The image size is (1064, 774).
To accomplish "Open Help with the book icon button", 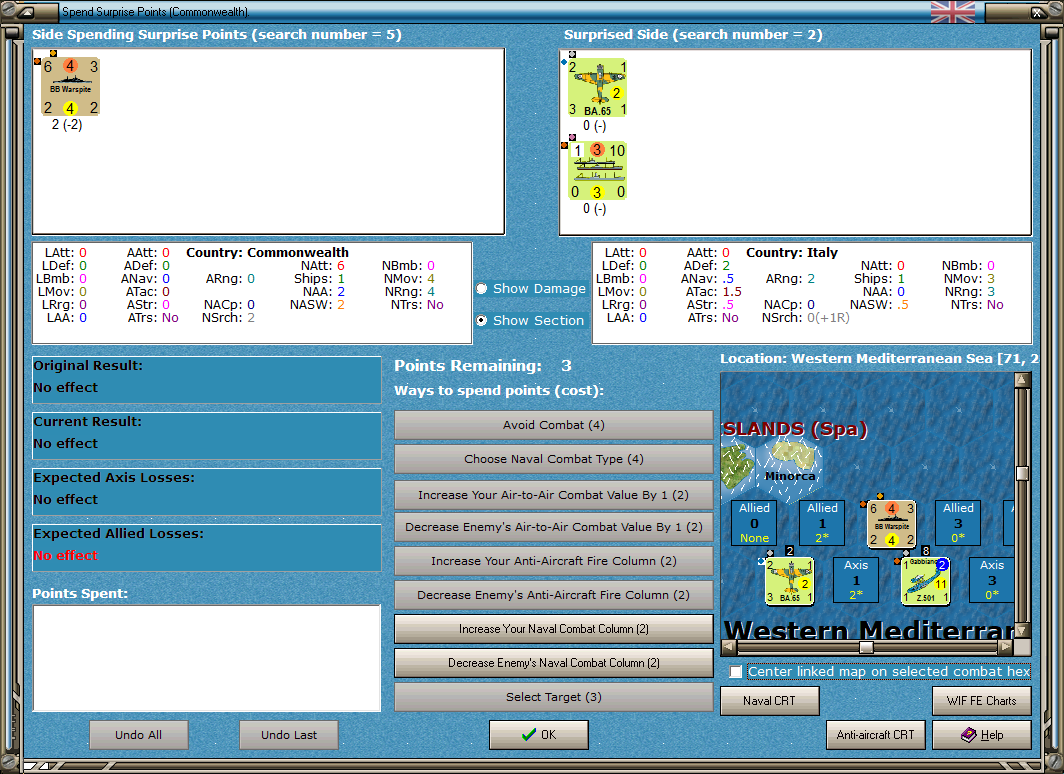I will (x=981, y=735).
